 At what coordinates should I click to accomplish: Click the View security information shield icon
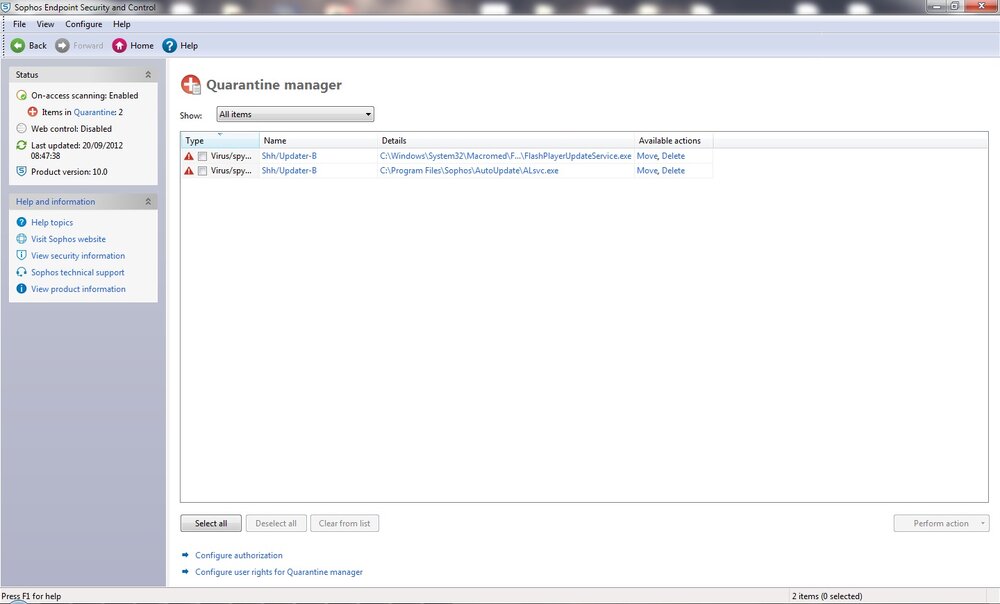tap(21, 255)
